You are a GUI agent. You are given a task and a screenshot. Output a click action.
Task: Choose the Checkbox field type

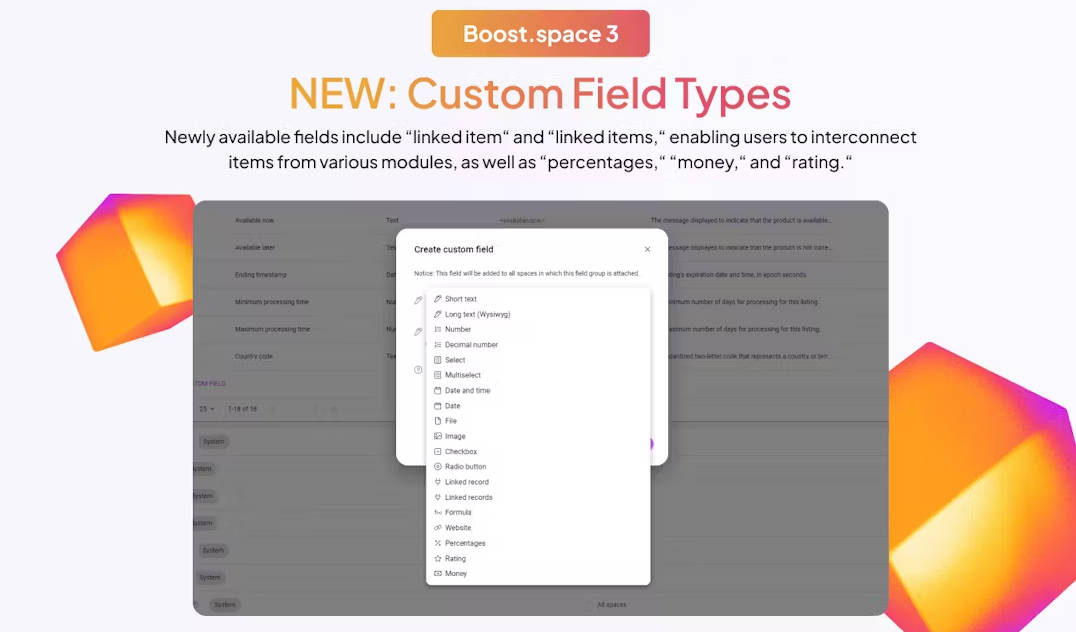461,452
